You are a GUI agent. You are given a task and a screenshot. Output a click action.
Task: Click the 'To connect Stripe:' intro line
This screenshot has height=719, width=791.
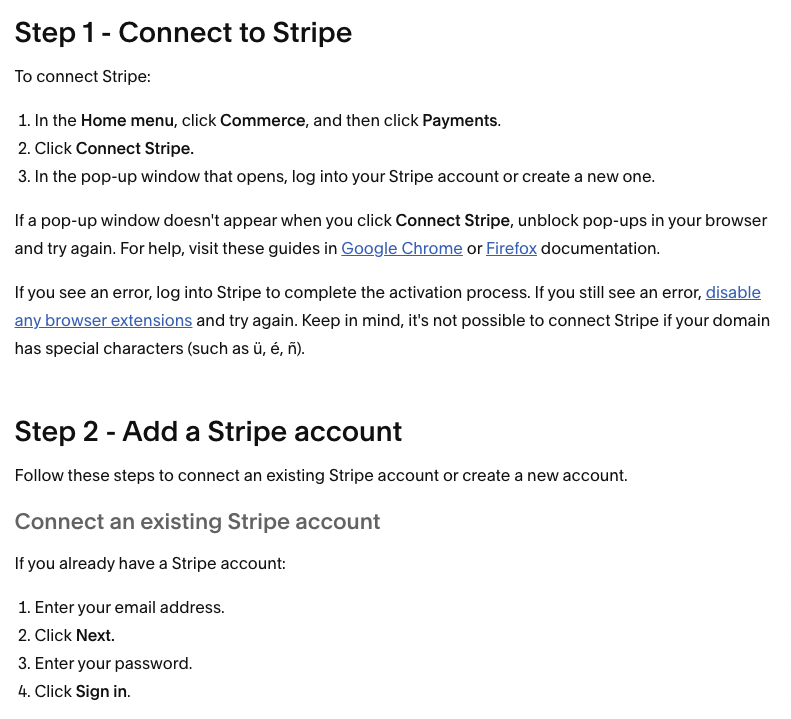(83, 77)
